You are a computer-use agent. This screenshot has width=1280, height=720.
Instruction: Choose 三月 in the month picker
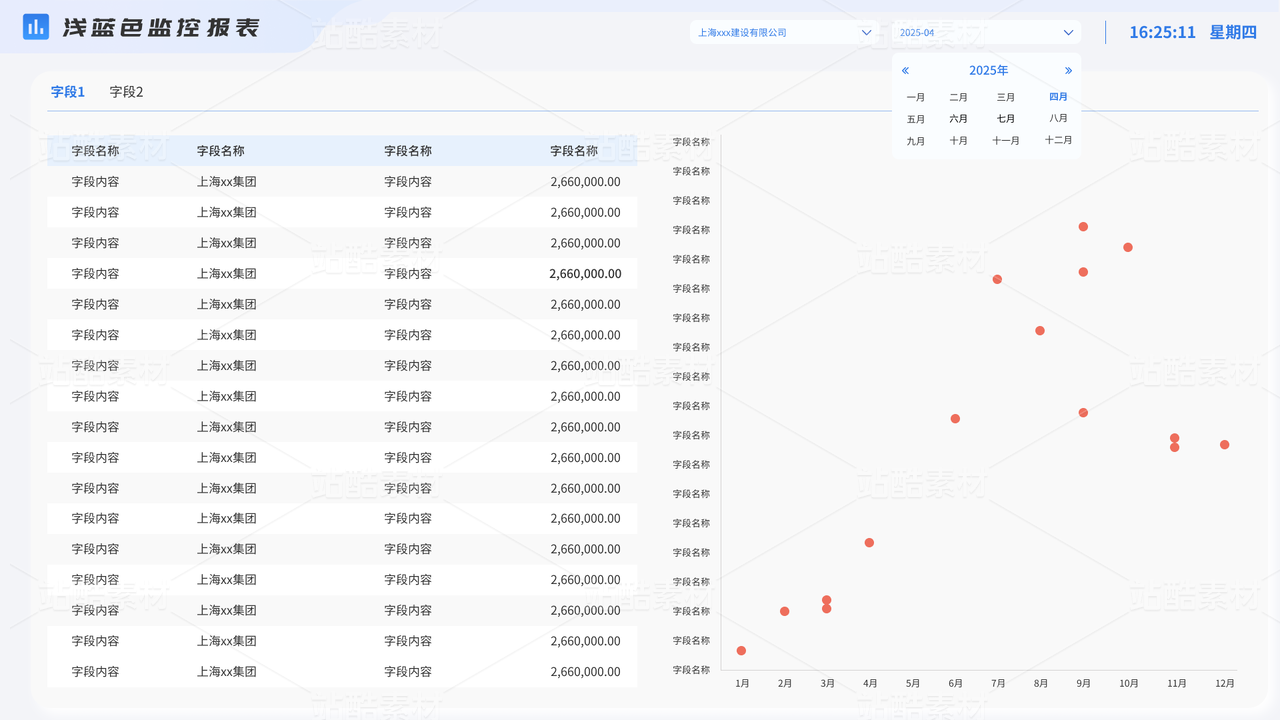pos(1006,97)
